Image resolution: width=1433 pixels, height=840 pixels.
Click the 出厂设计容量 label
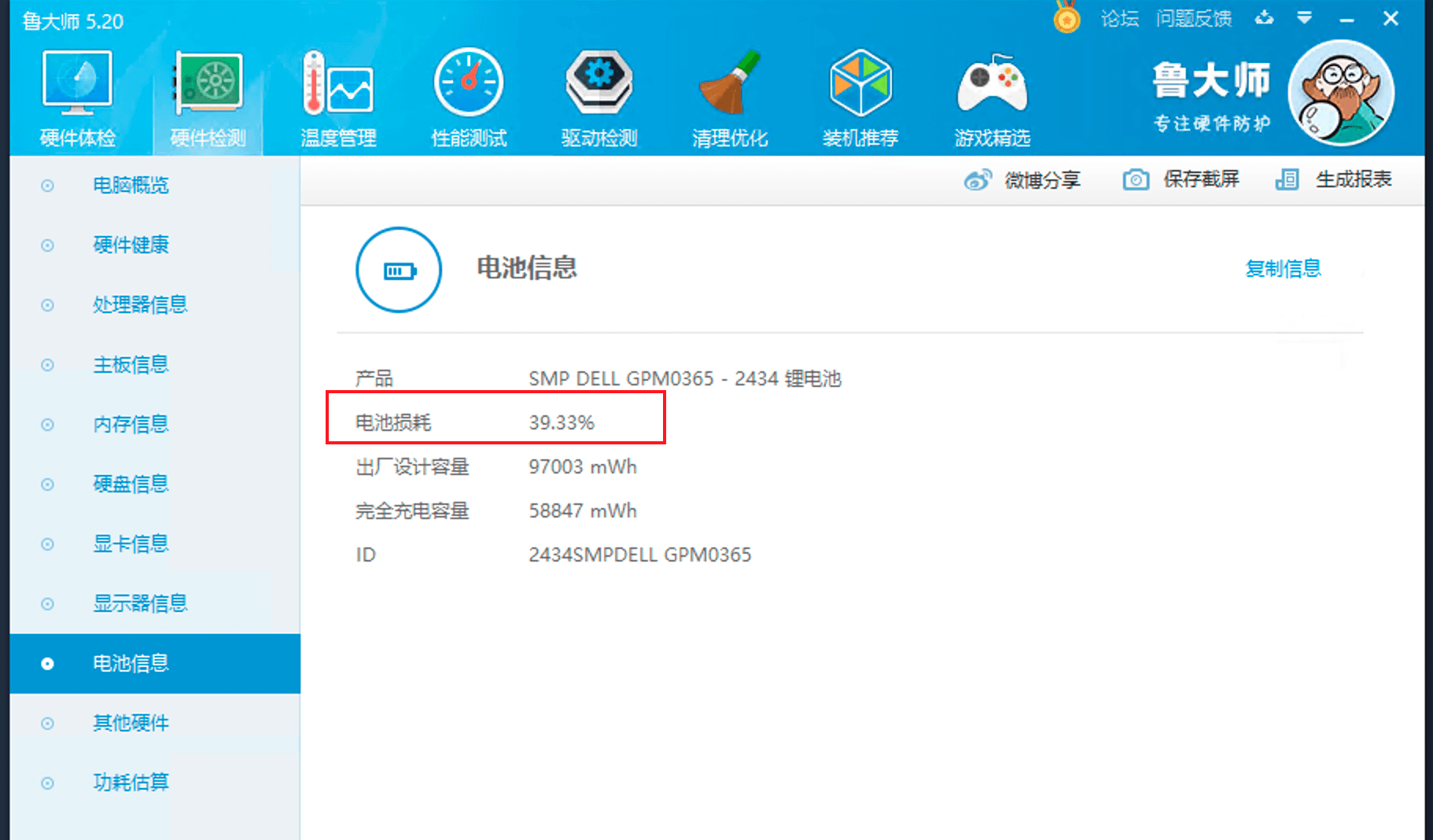tap(412, 467)
